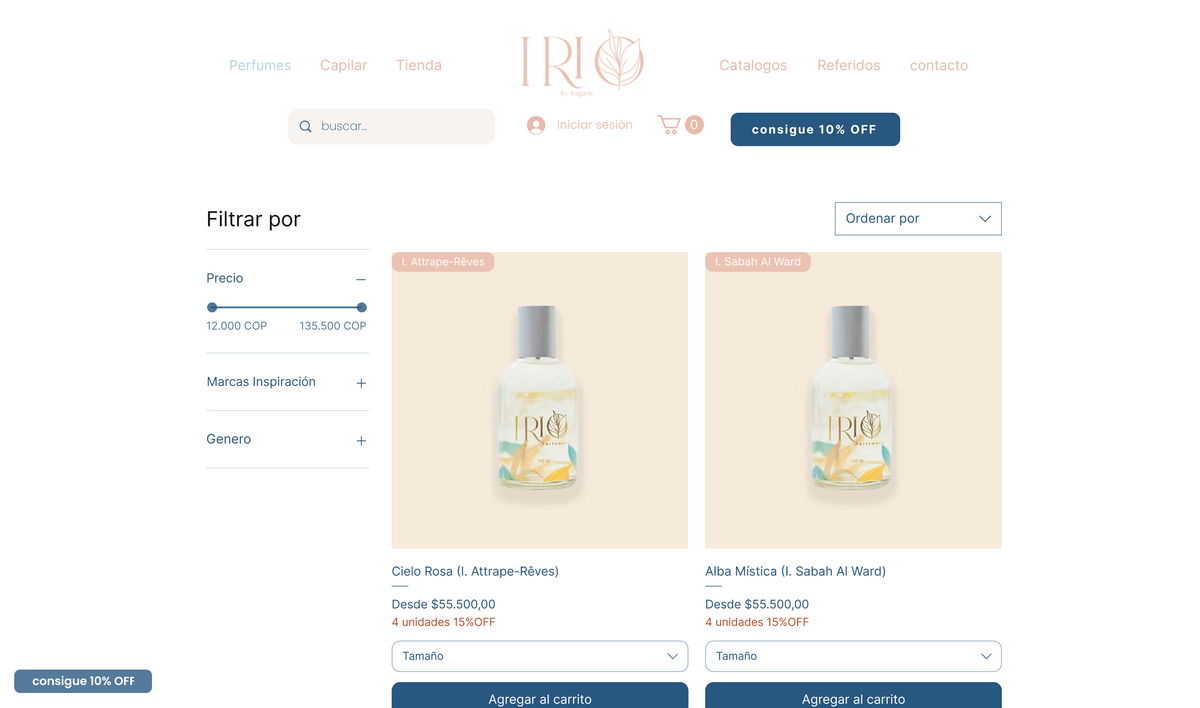The image size is (1200, 708).
Task: Open the Perfumes menu item
Action: click(x=260, y=65)
